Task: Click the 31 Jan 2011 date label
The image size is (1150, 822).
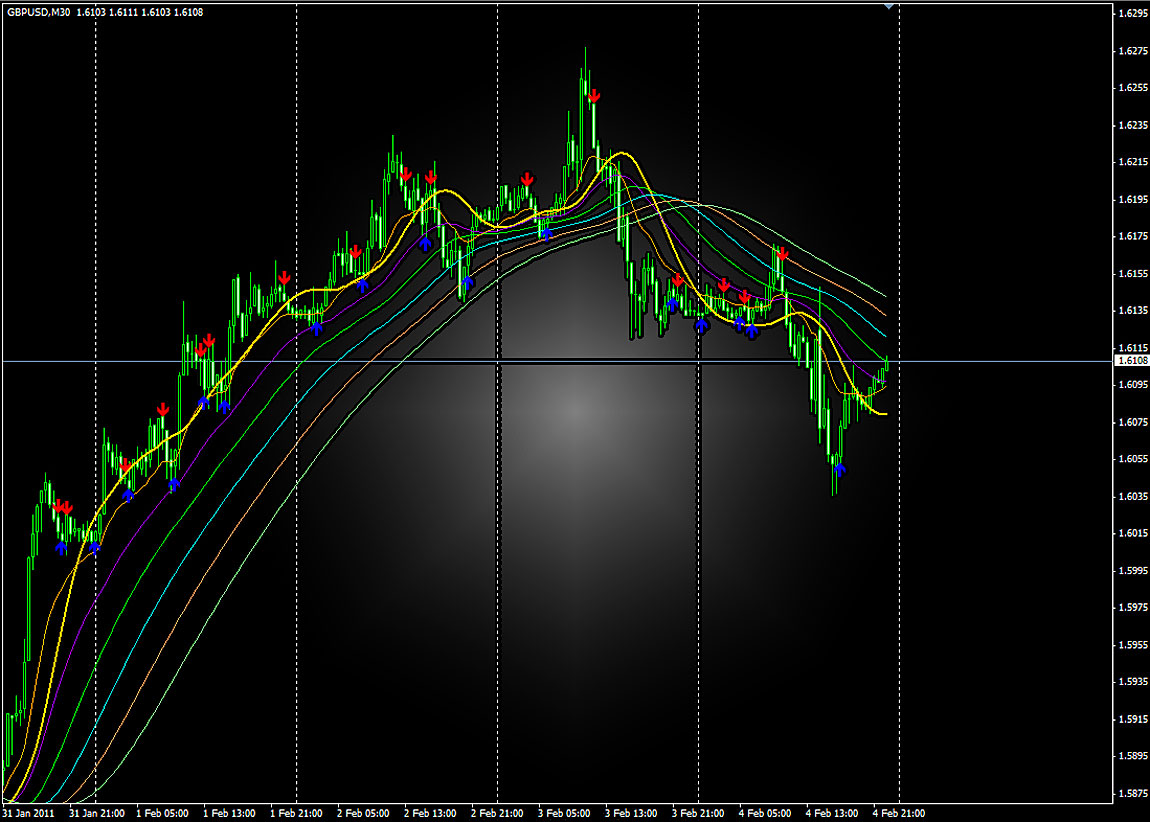Action: 27,813
